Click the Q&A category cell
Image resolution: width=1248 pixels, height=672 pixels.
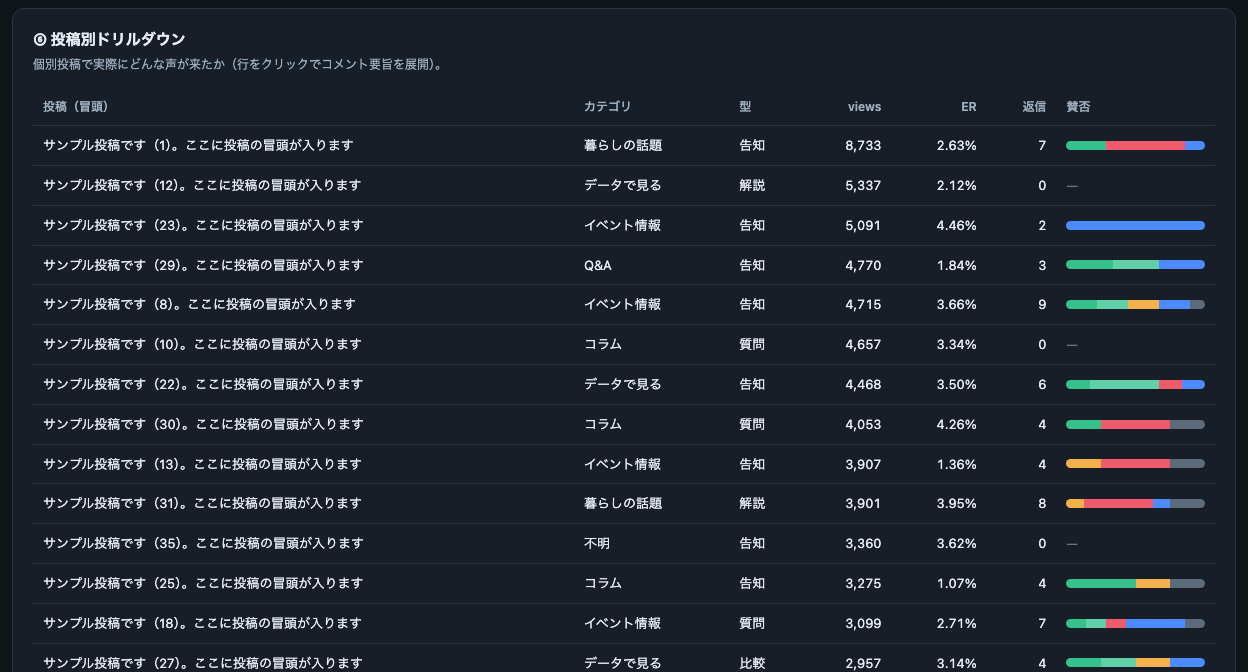pos(598,265)
